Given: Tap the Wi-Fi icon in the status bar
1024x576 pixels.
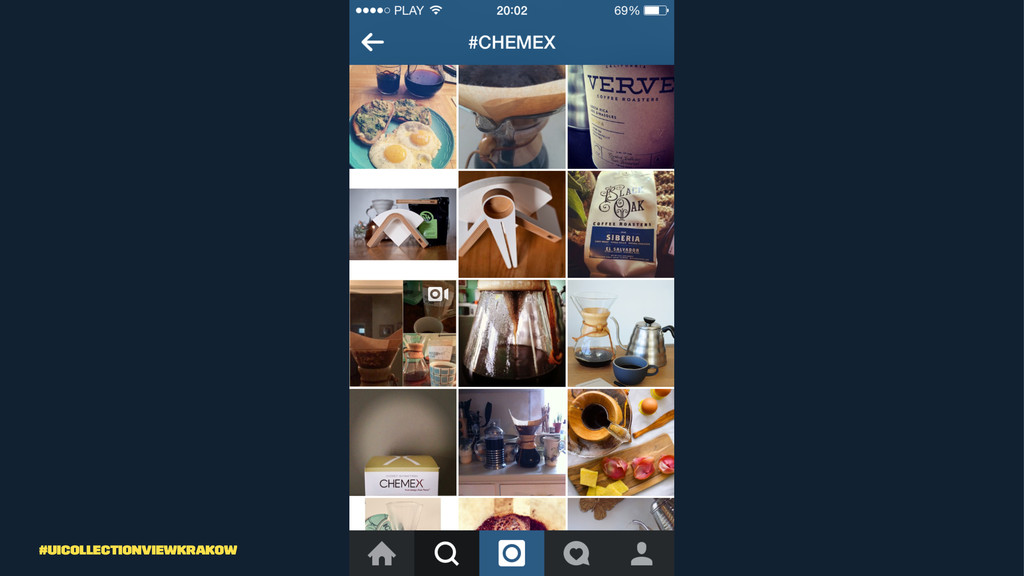Looking at the screenshot, I should pyautogui.click(x=436, y=10).
